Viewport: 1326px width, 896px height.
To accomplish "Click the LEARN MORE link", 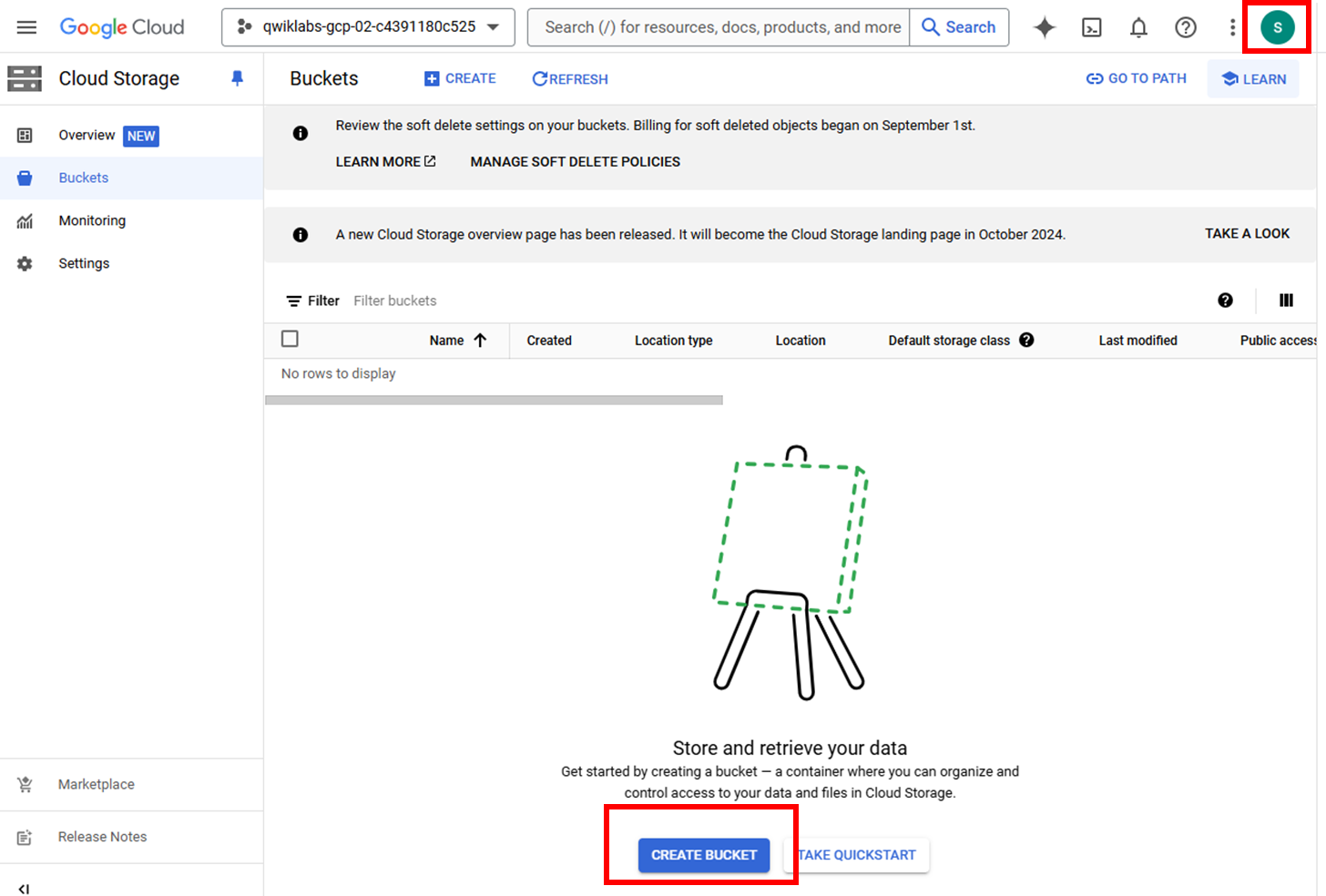I will pos(385,161).
